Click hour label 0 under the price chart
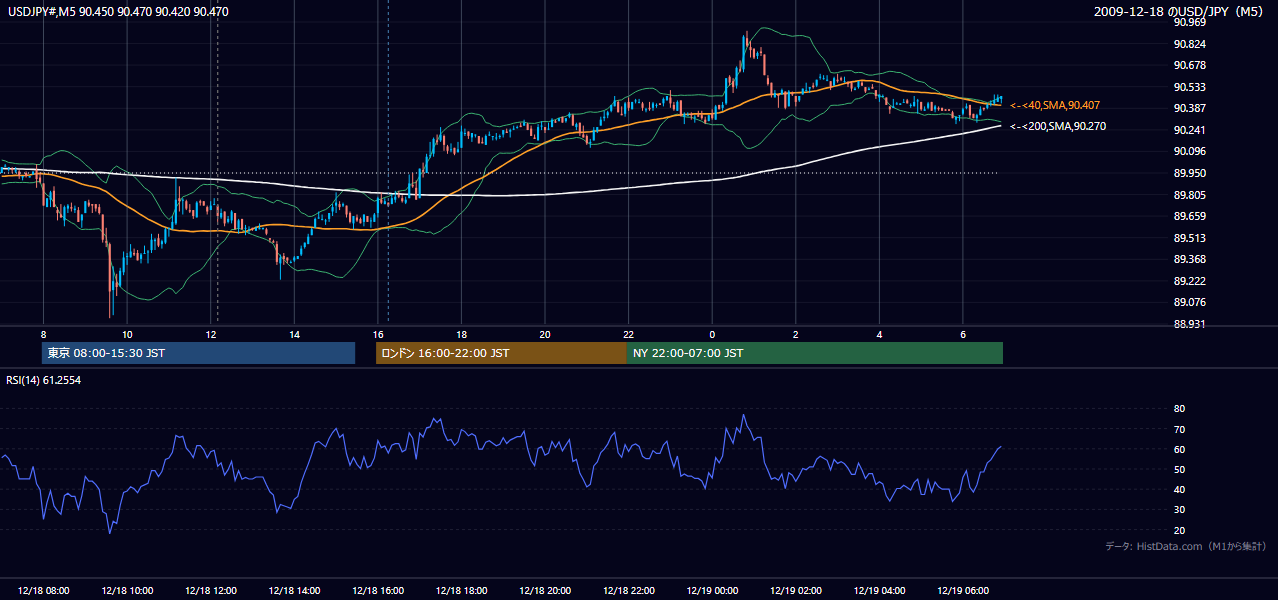Viewport: 1278px width, 600px height. tap(712, 334)
